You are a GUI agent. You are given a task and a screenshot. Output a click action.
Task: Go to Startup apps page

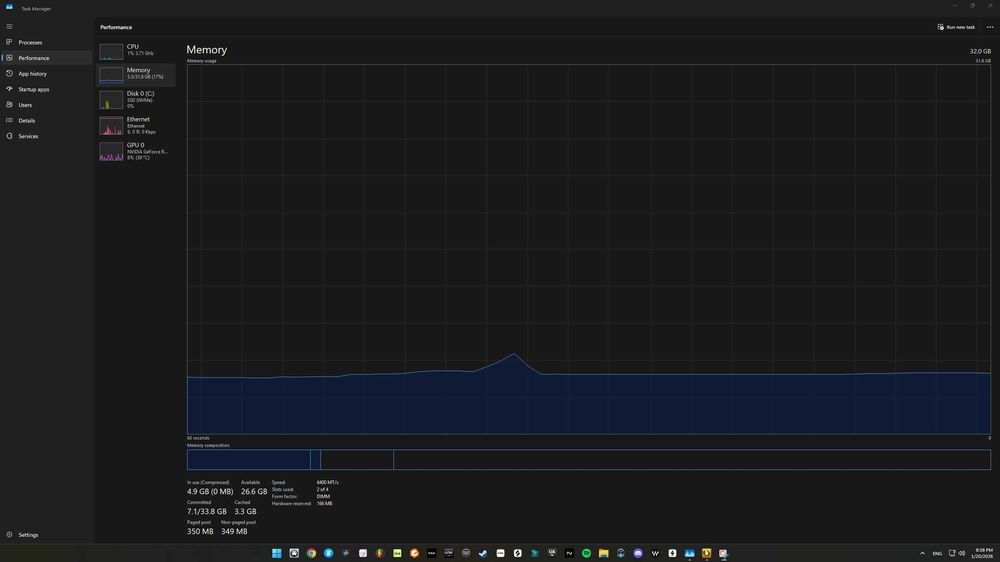pyautogui.click(x=47, y=89)
